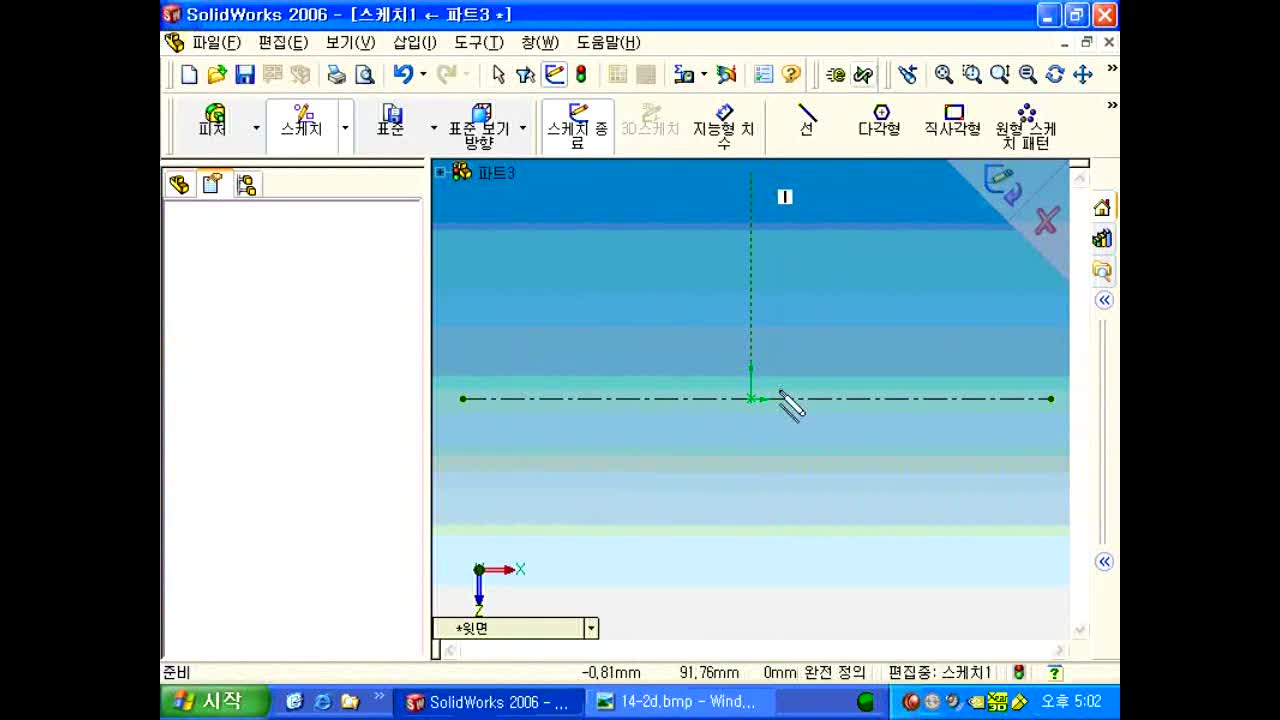The width and height of the screenshot is (1280, 720).
Task: Expand the 파트3 tree node
Action: click(x=440, y=172)
